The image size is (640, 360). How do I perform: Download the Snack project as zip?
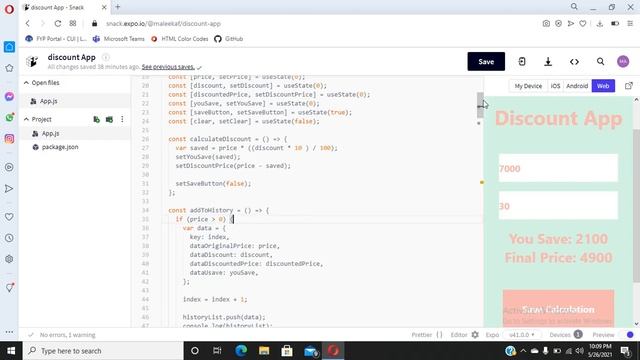click(x=548, y=62)
